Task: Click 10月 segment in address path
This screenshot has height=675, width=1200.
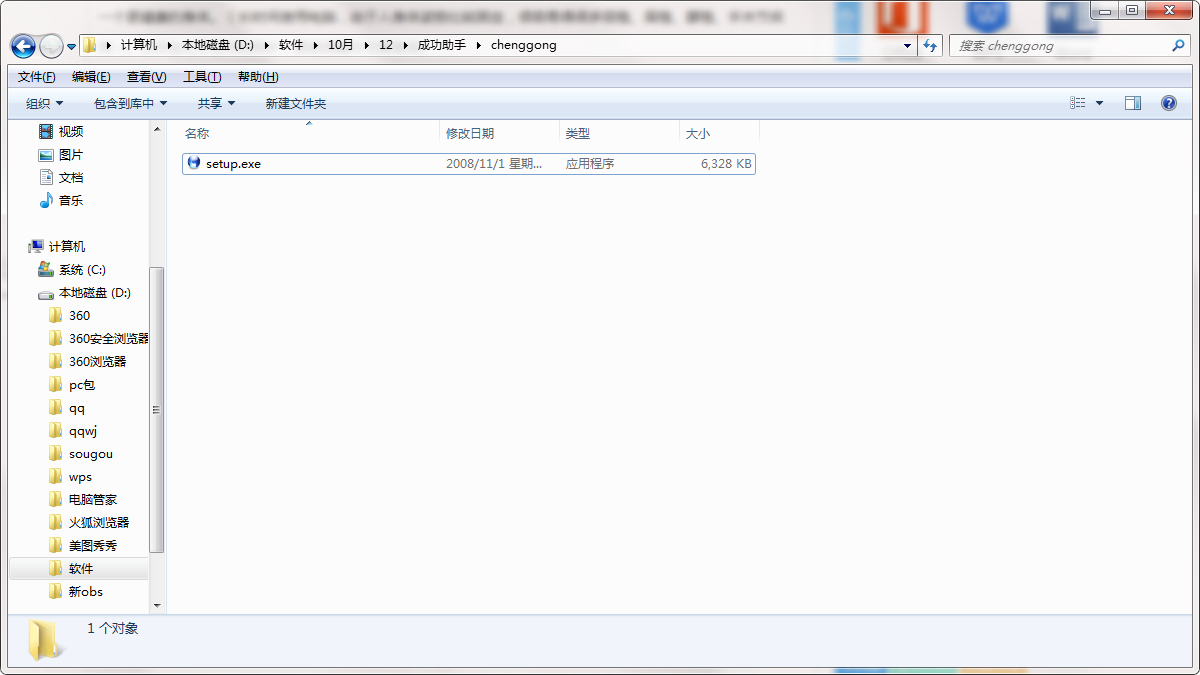Action: click(x=341, y=45)
